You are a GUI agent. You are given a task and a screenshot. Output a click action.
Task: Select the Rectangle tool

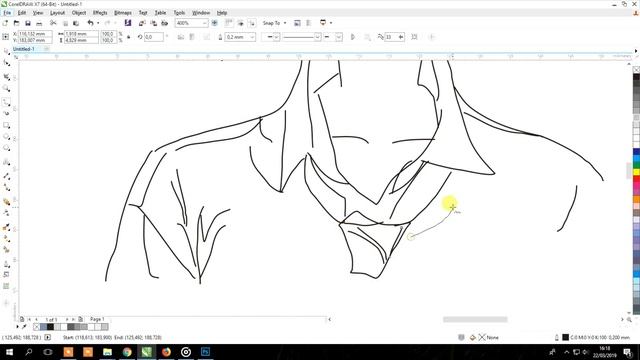pos(6,125)
